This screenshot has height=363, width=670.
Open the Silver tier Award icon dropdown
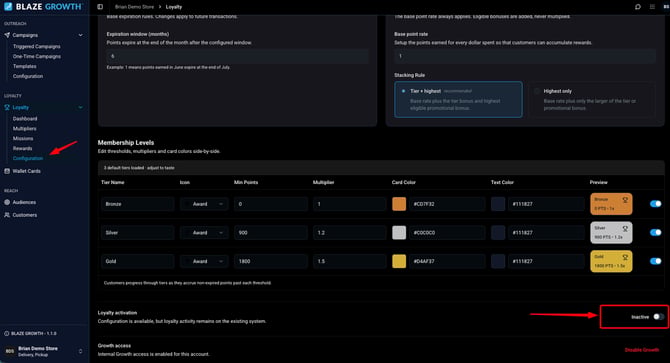pos(204,233)
